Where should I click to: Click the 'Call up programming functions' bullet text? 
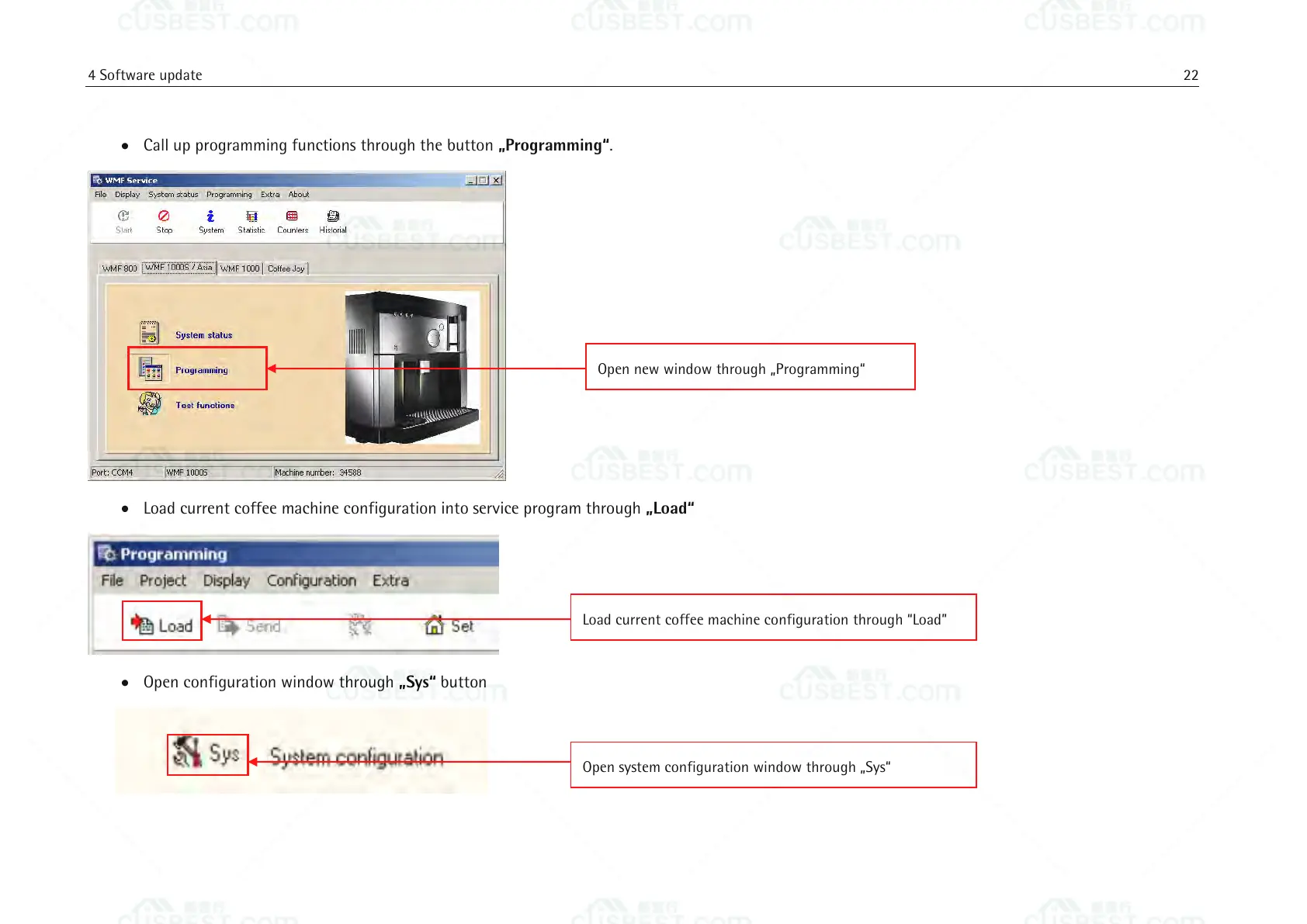[x=378, y=145]
